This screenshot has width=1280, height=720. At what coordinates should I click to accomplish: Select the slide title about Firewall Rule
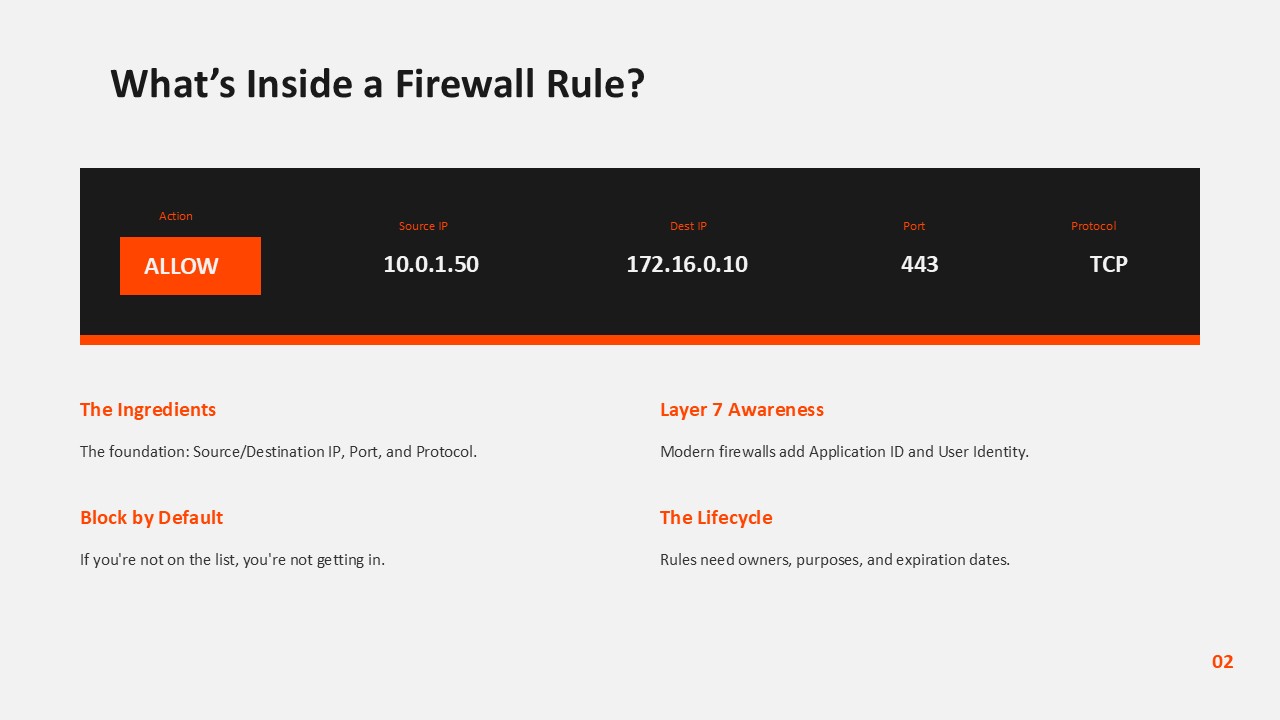tap(377, 84)
